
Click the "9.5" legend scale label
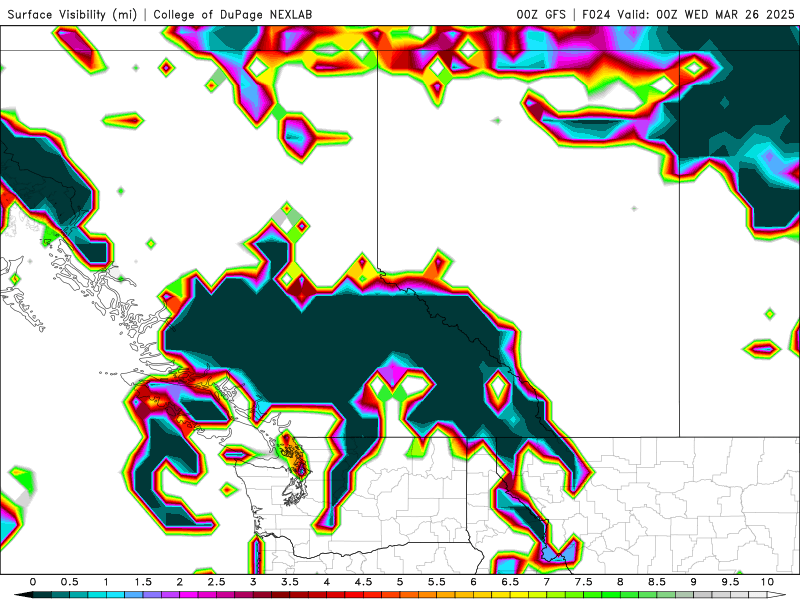[731, 582]
